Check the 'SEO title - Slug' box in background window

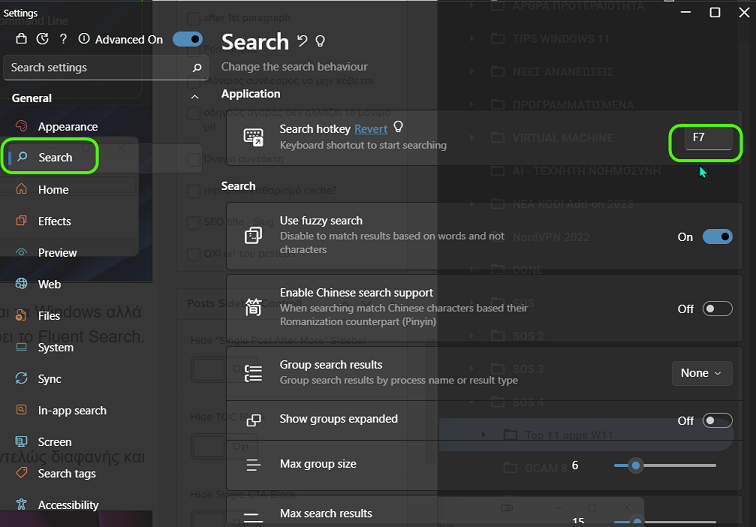(x=194, y=222)
